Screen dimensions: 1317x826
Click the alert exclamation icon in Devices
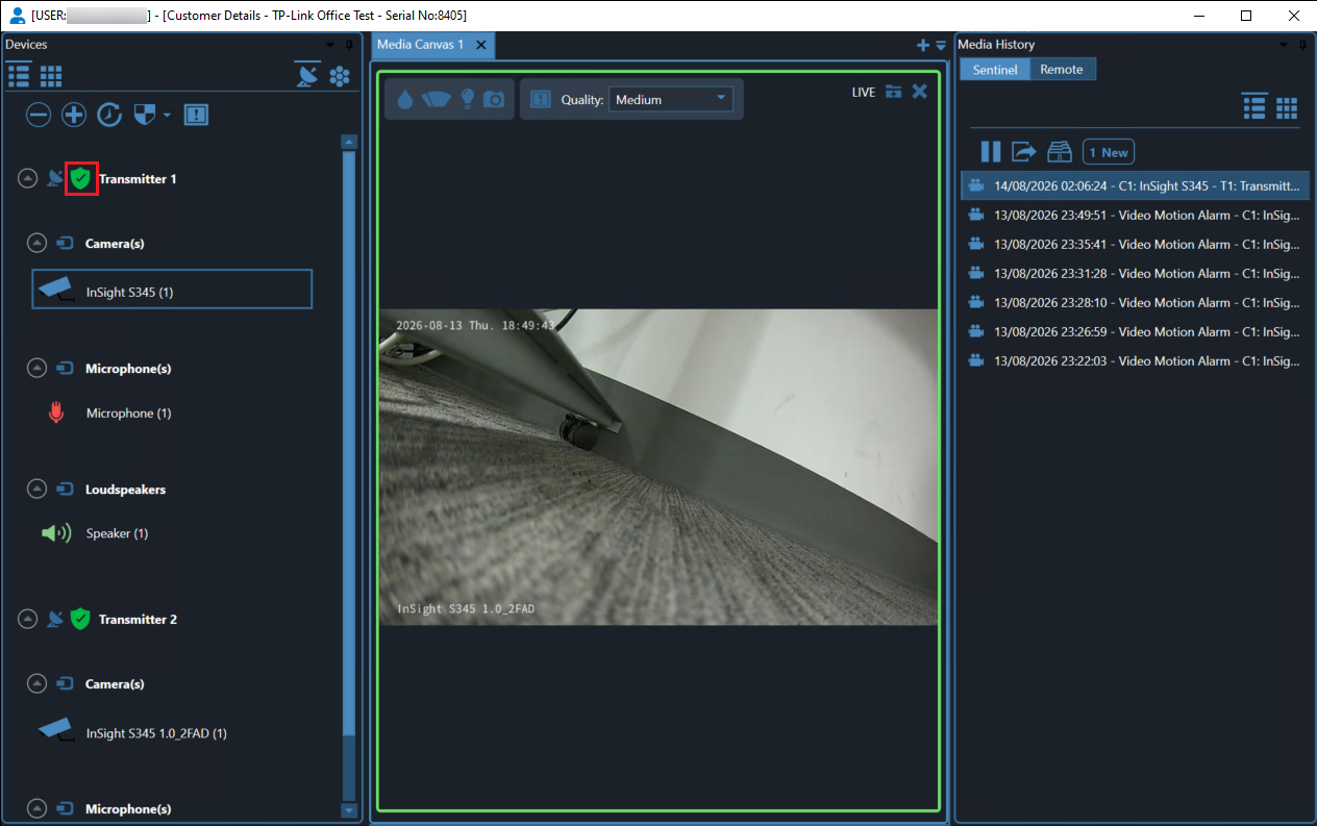click(x=196, y=115)
